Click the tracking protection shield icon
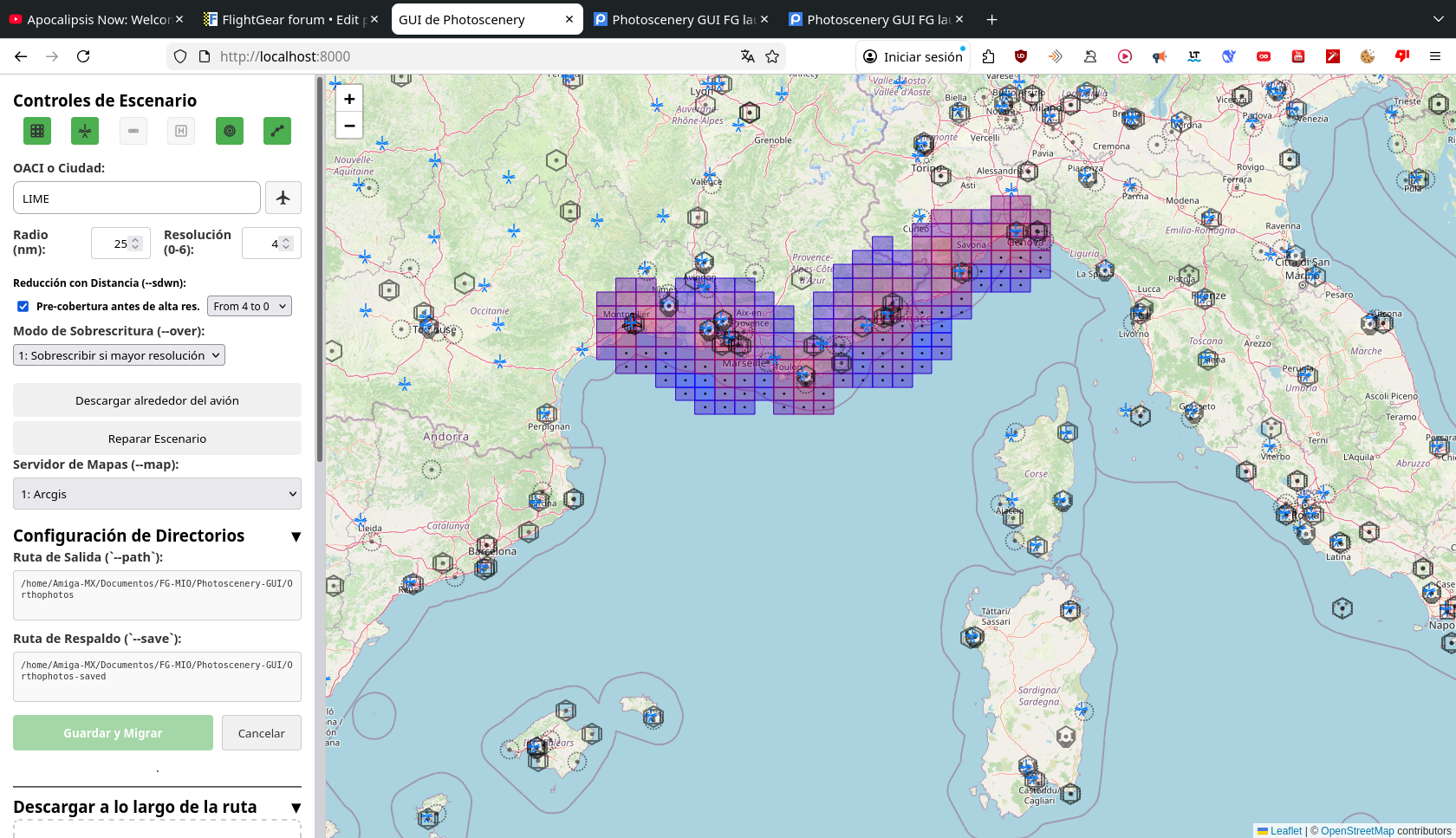Screen dimensions: 1456x838 tap(180, 56)
